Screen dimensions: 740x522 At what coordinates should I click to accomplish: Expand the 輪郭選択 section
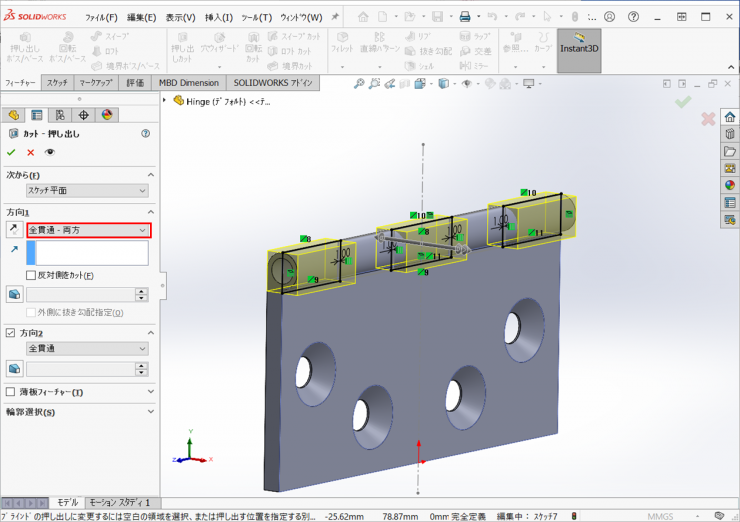click(x=150, y=412)
